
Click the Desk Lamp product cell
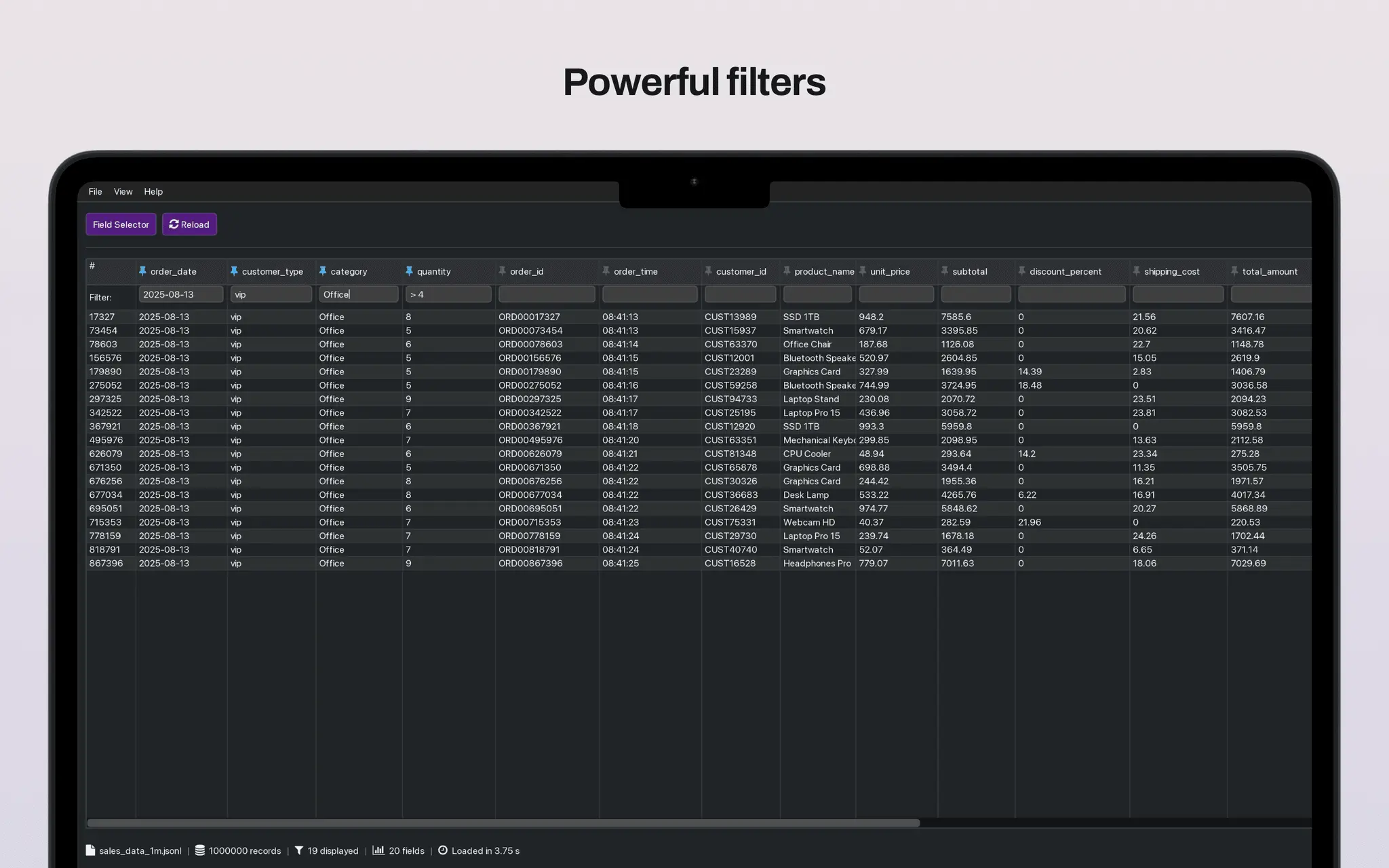coord(806,495)
